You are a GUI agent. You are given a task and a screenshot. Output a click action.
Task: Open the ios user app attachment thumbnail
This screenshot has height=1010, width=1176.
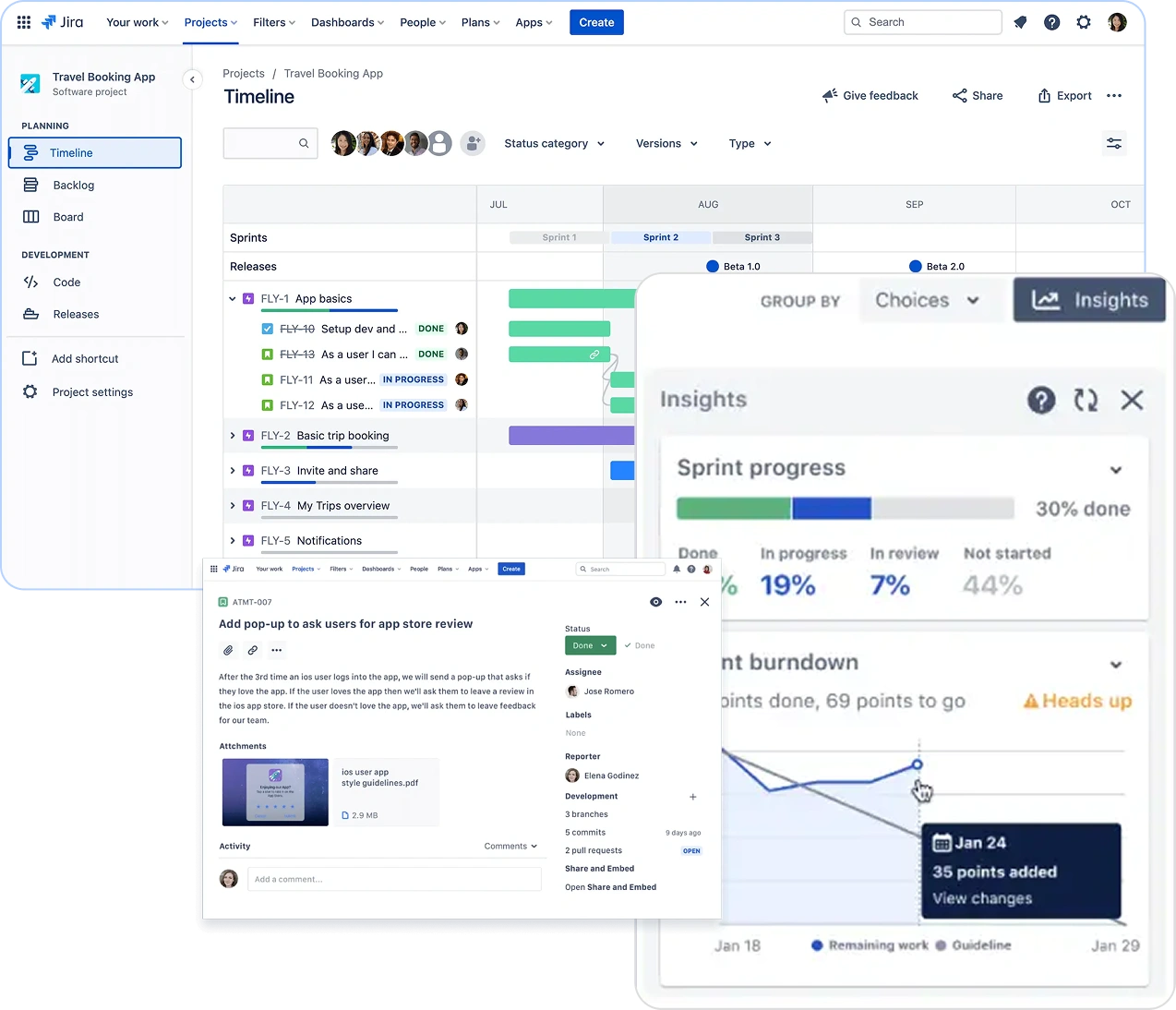[275, 792]
